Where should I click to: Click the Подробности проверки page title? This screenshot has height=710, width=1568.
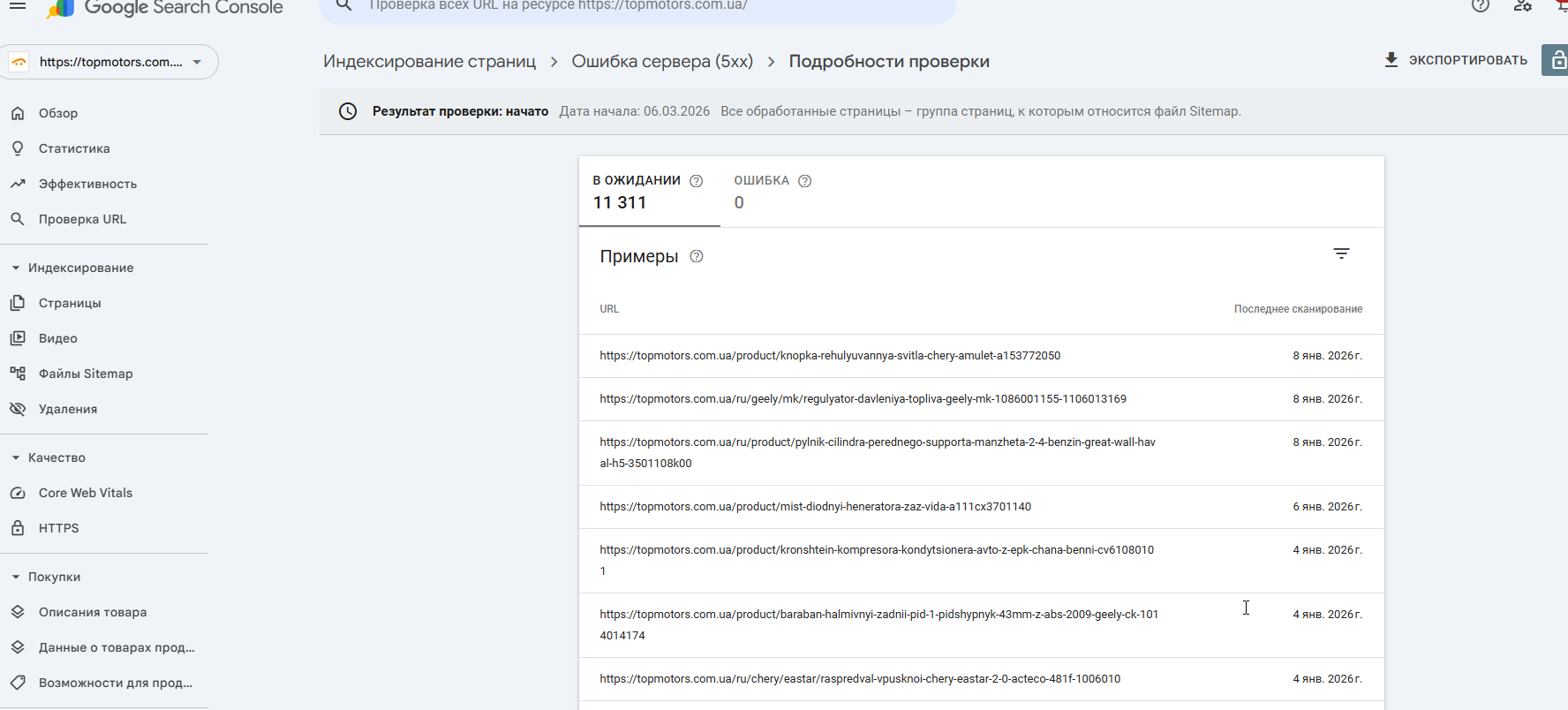pyautogui.click(x=889, y=61)
